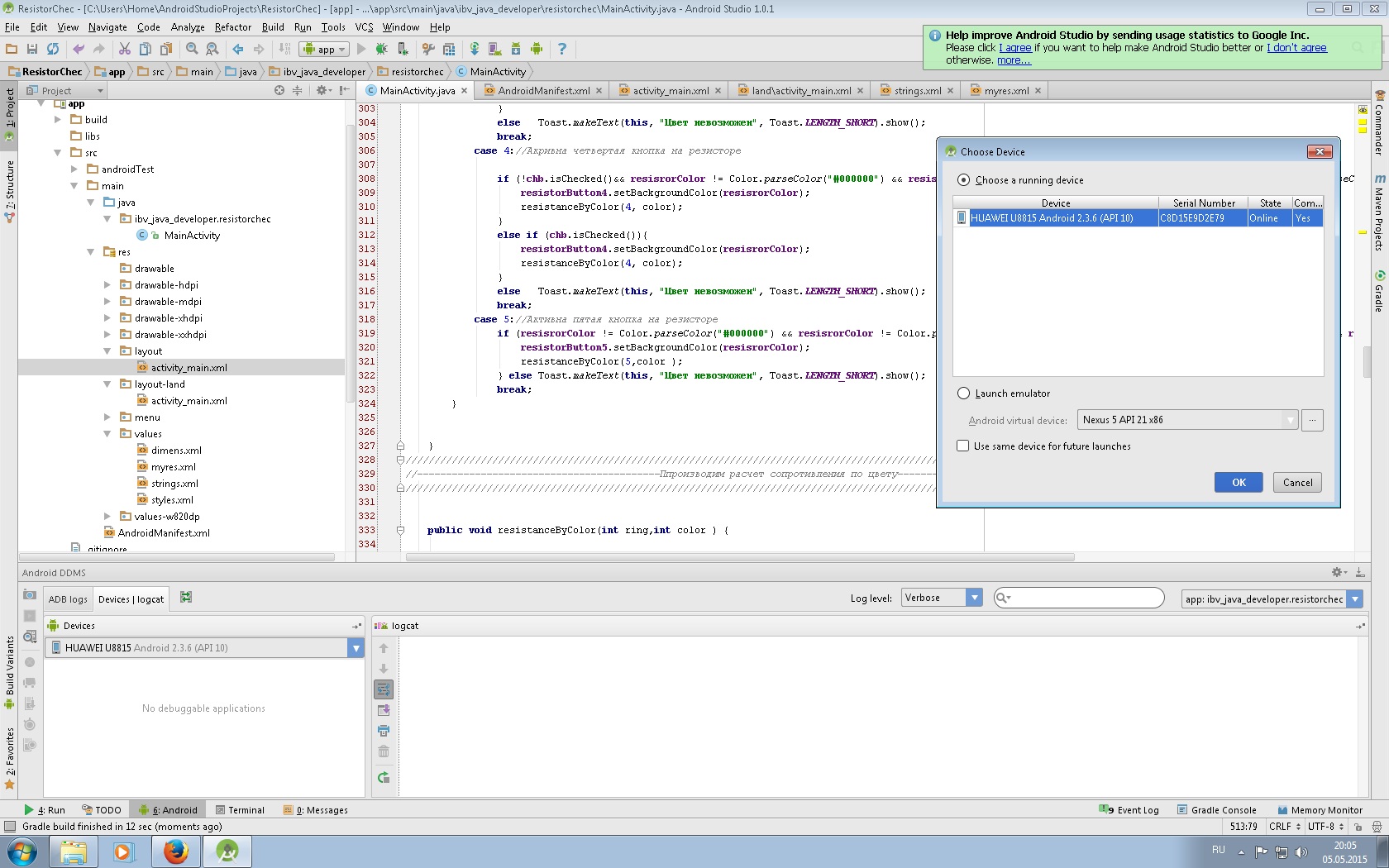
Task: Click the Windows Start button
Action: click(22, 851)
